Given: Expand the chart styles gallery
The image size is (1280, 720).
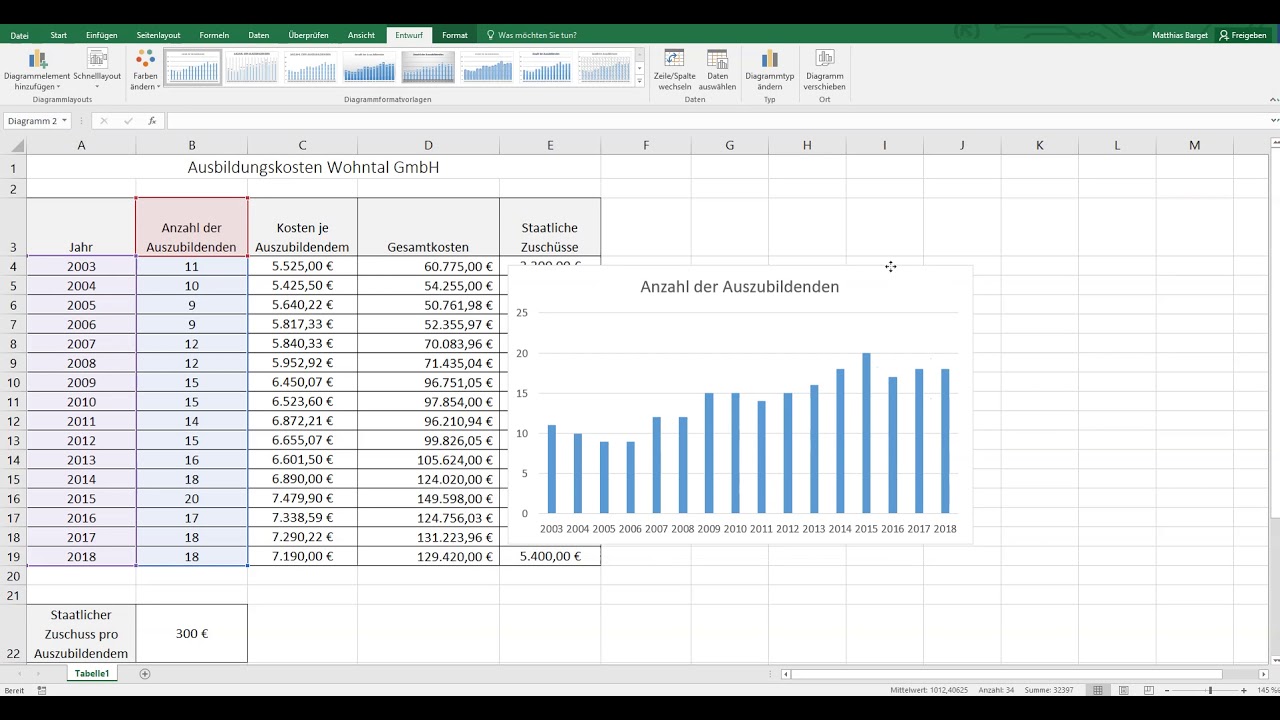Looking at the screenshot, I should pos(640,81).
